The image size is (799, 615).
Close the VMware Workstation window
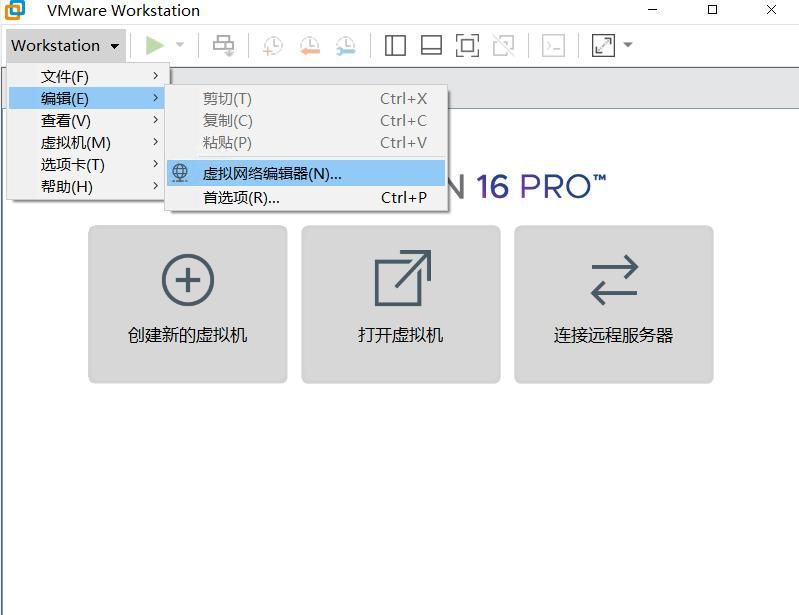click(771, 10)
